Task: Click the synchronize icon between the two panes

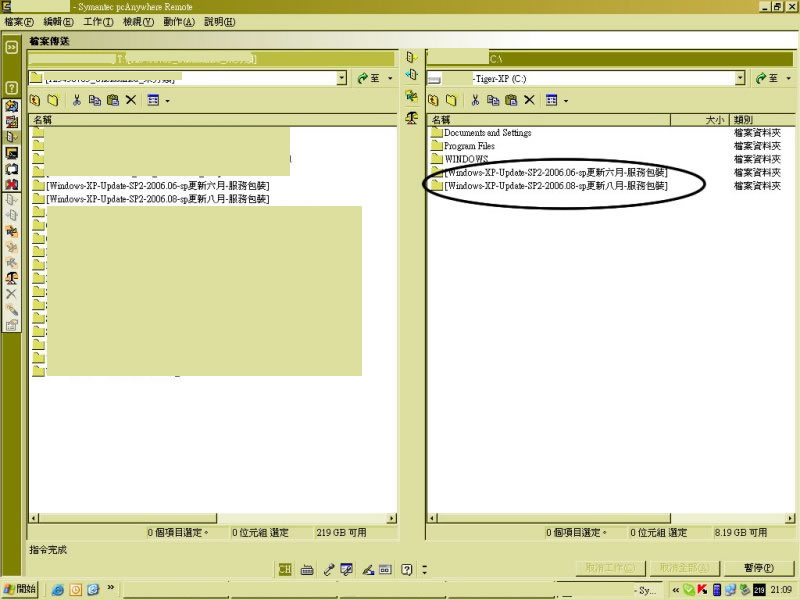Action: 412,96
